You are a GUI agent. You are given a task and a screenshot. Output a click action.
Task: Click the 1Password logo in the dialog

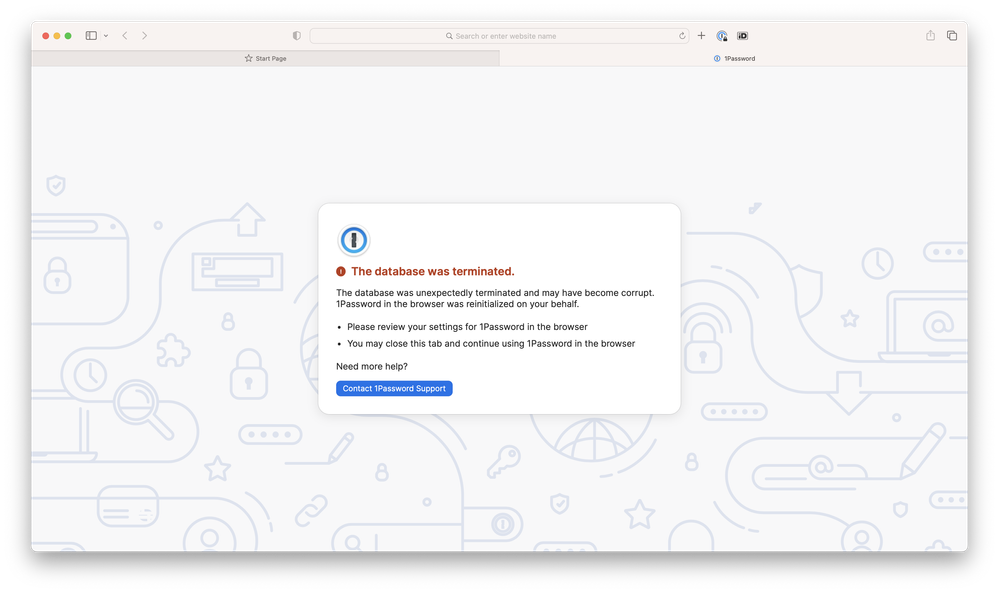click(354, 241)
